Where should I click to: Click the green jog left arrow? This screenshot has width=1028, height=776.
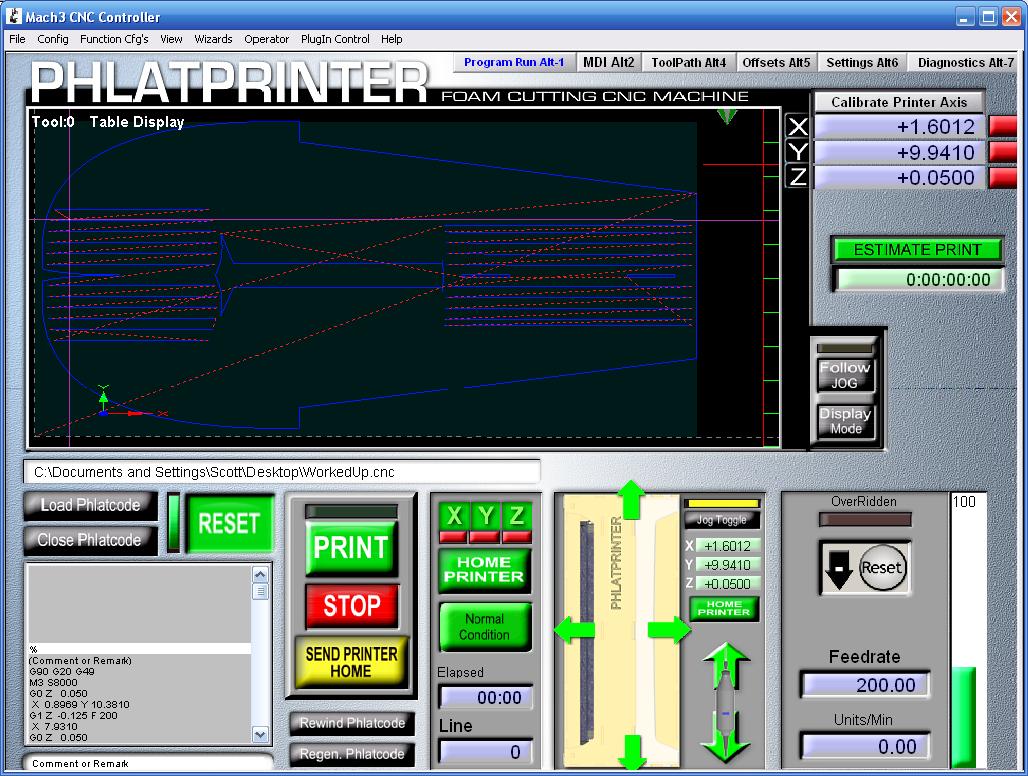coord(574,630)
